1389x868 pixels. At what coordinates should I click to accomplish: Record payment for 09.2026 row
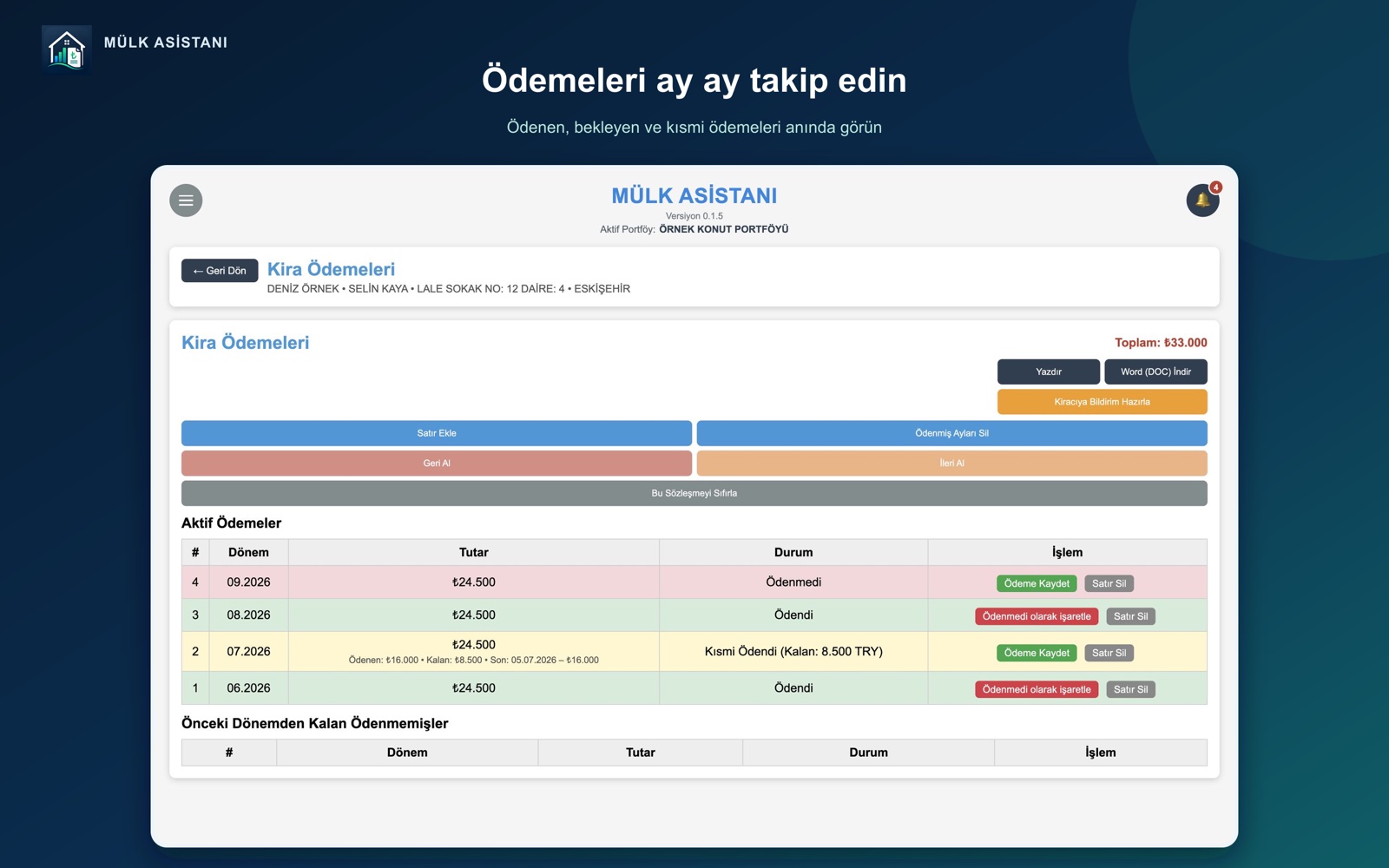click(1037, 583)
